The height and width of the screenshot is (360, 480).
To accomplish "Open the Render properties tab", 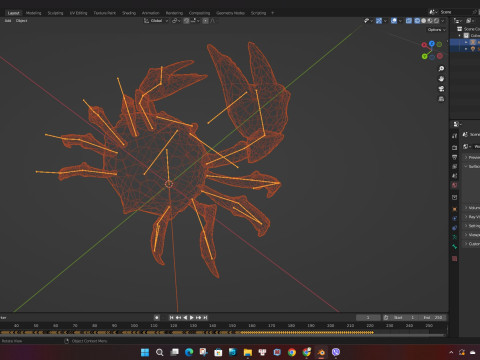I will 454,147.
